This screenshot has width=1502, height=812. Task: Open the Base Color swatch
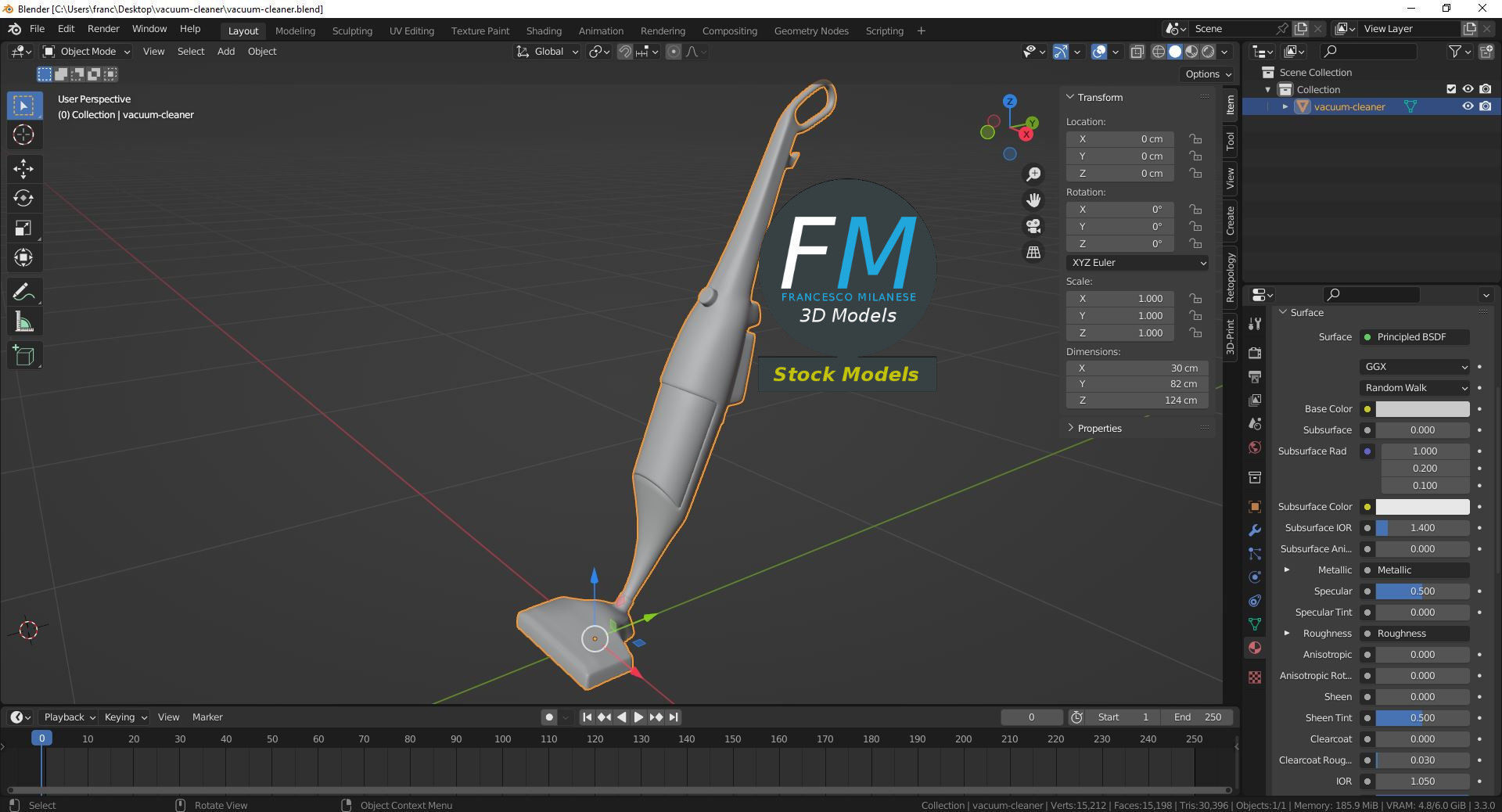1422,409
